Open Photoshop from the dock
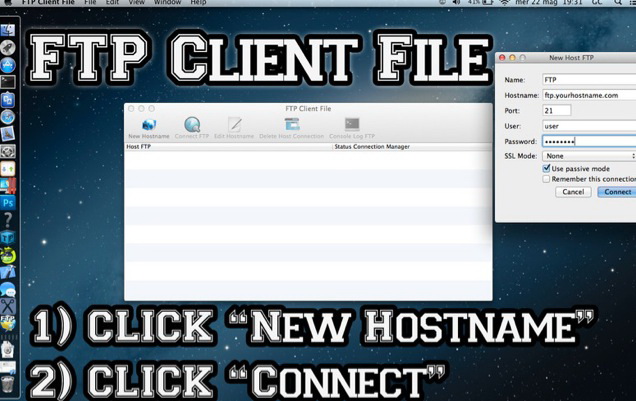The image size is (636, 401). (x=8, y=203)
